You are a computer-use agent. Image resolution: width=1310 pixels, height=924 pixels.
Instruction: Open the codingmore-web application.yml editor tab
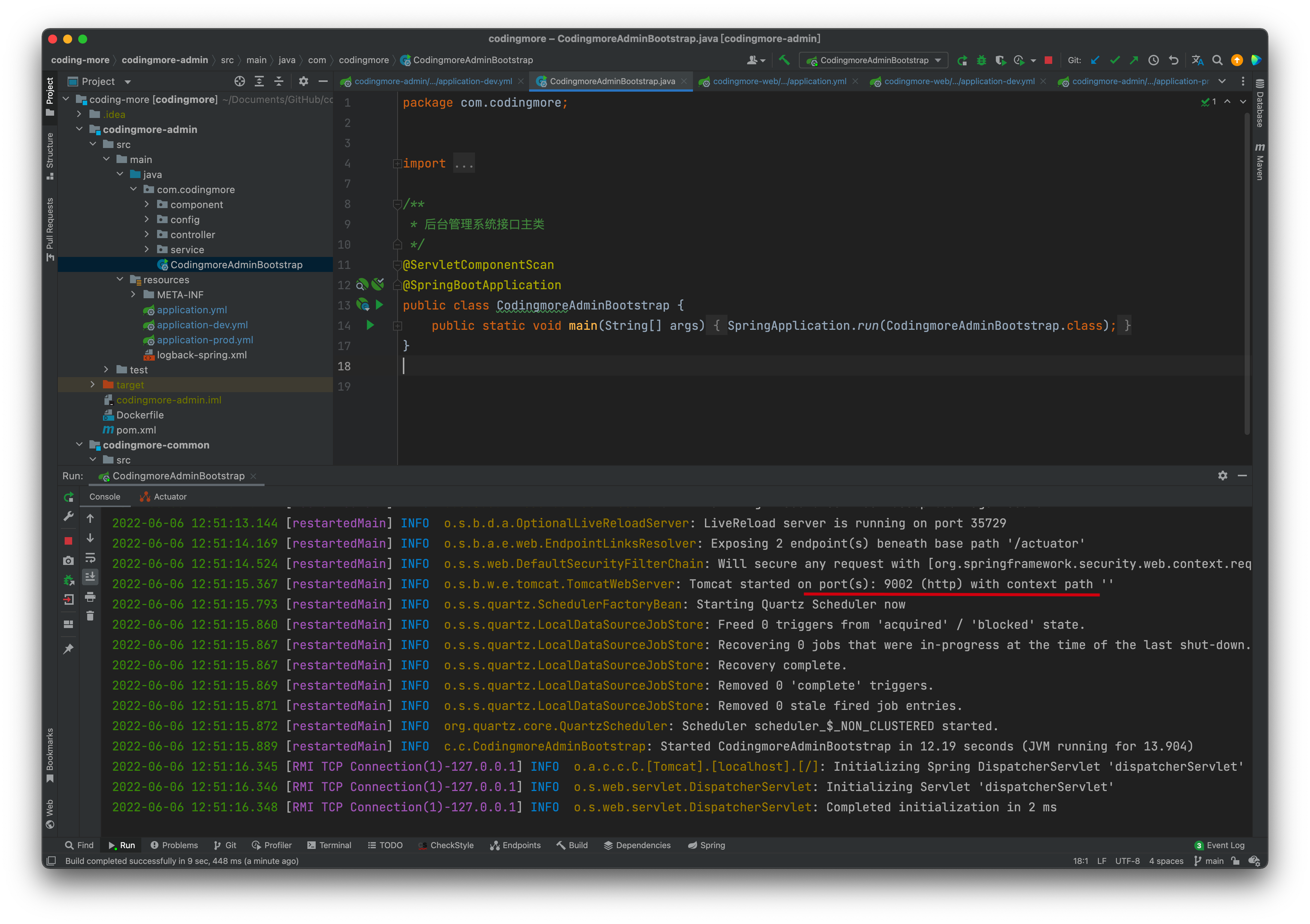[779, 82]
